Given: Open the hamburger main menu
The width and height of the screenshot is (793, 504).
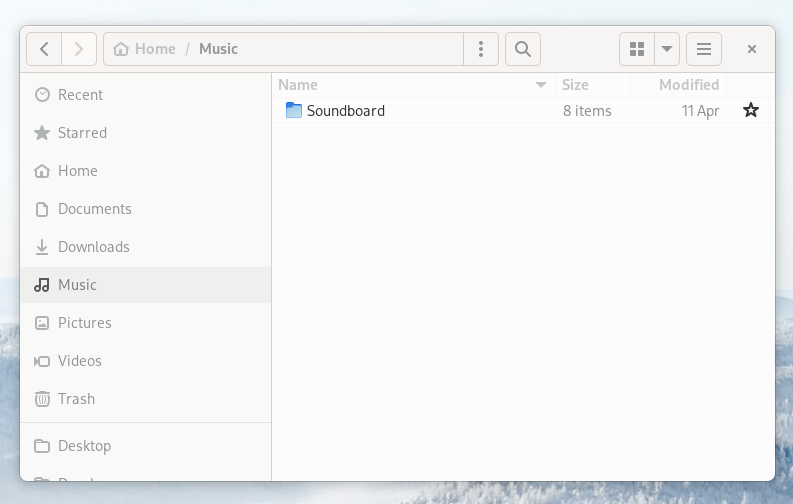Looking at the screenshot, I should (x=704, y=49).
